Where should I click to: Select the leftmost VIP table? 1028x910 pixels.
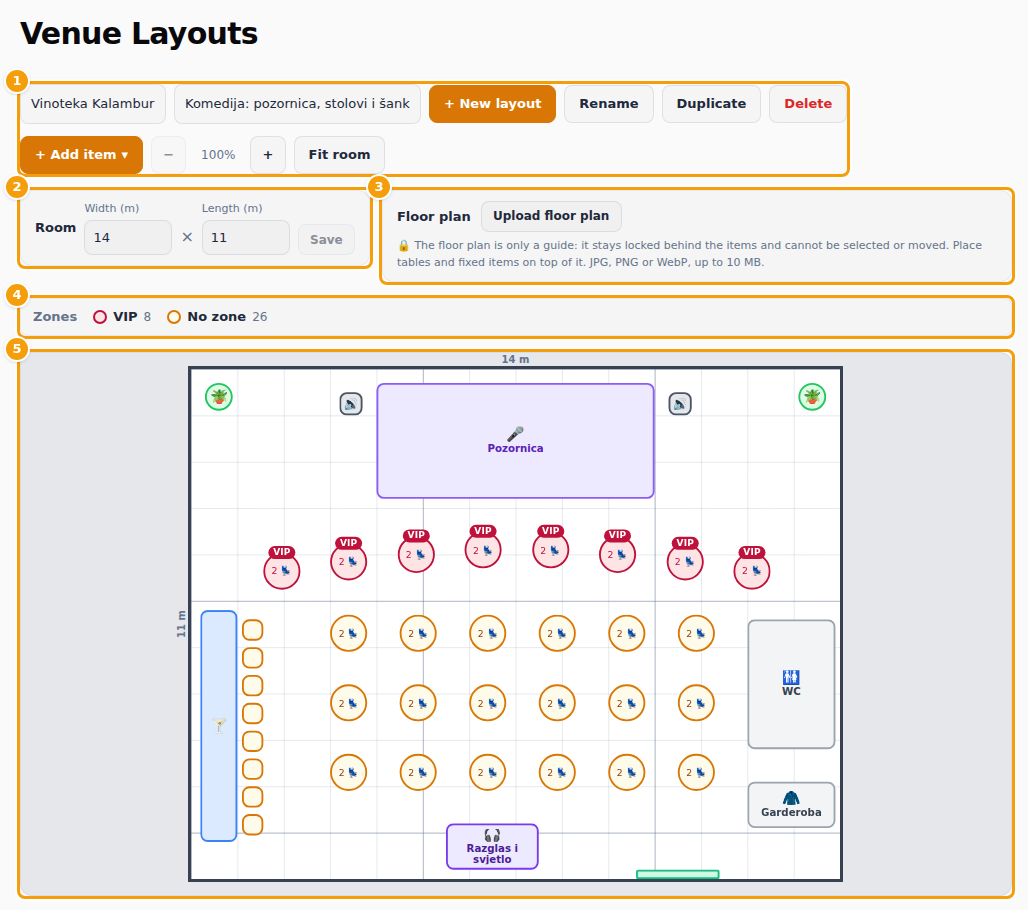point(282,570)
